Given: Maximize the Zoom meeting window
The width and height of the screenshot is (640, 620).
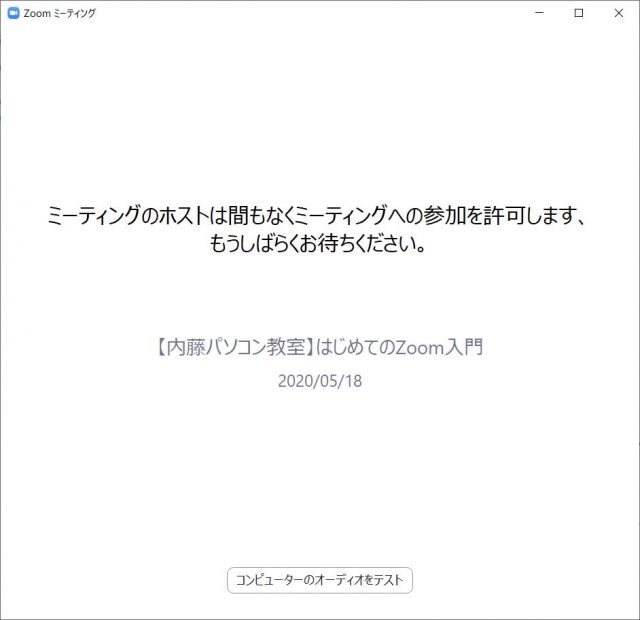Looking at the screenshot, I should pos(579,13).
